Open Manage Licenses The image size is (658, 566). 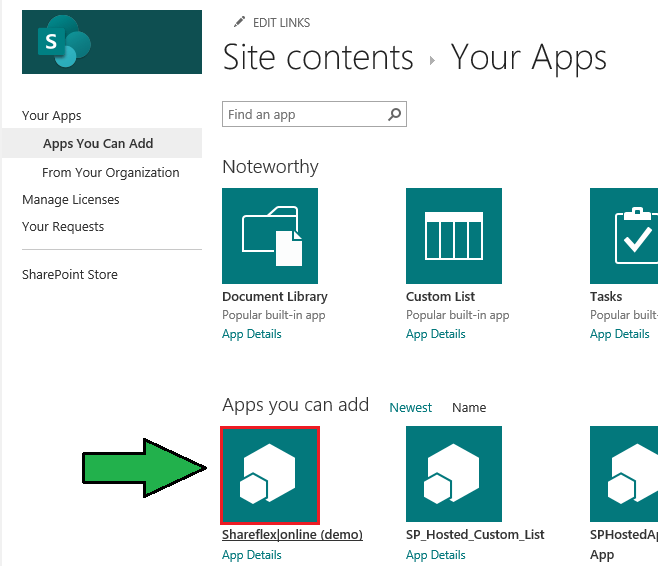coord(70,200)
